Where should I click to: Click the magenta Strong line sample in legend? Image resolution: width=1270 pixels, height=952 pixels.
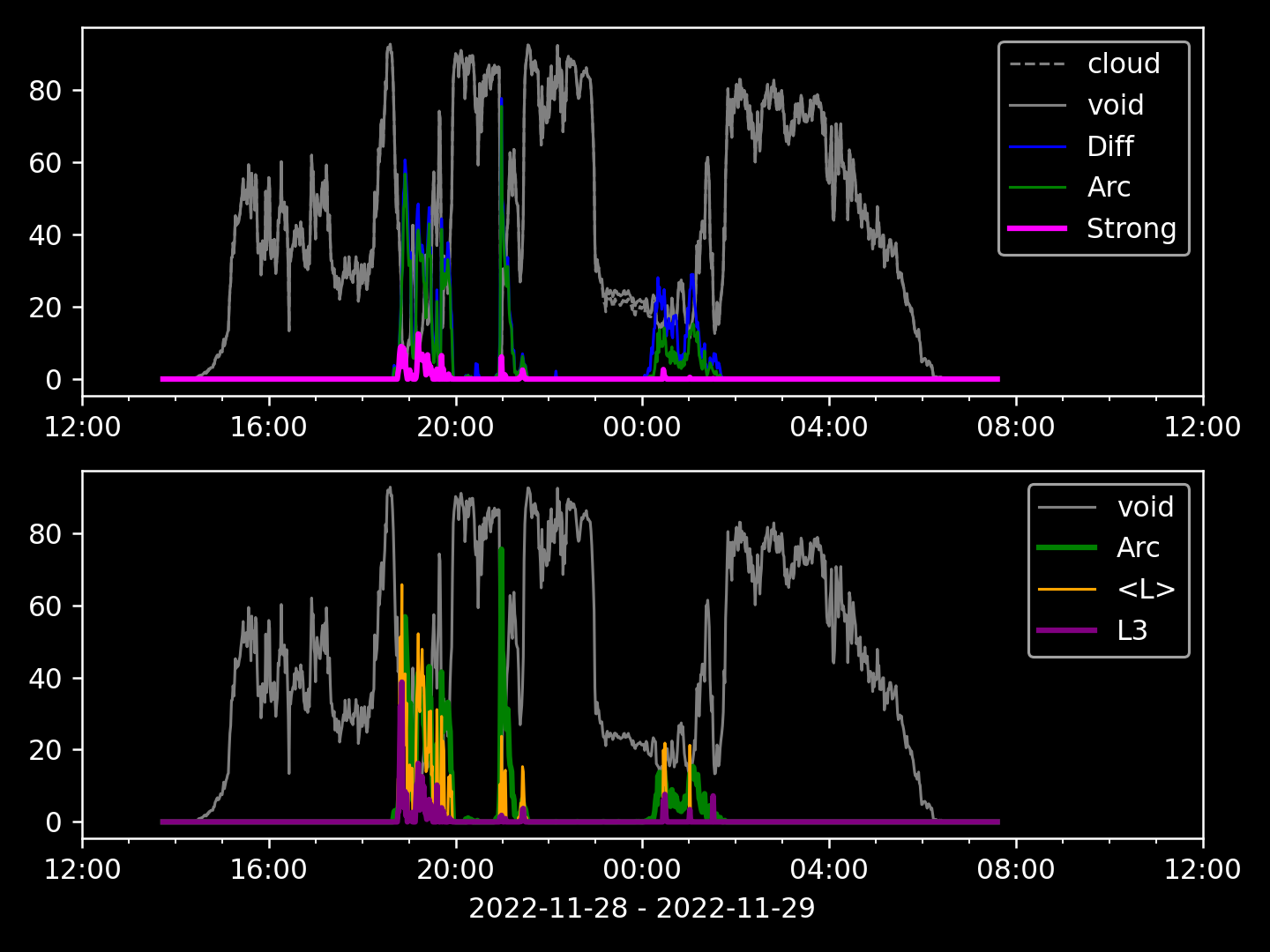[x=1037, y=228]
